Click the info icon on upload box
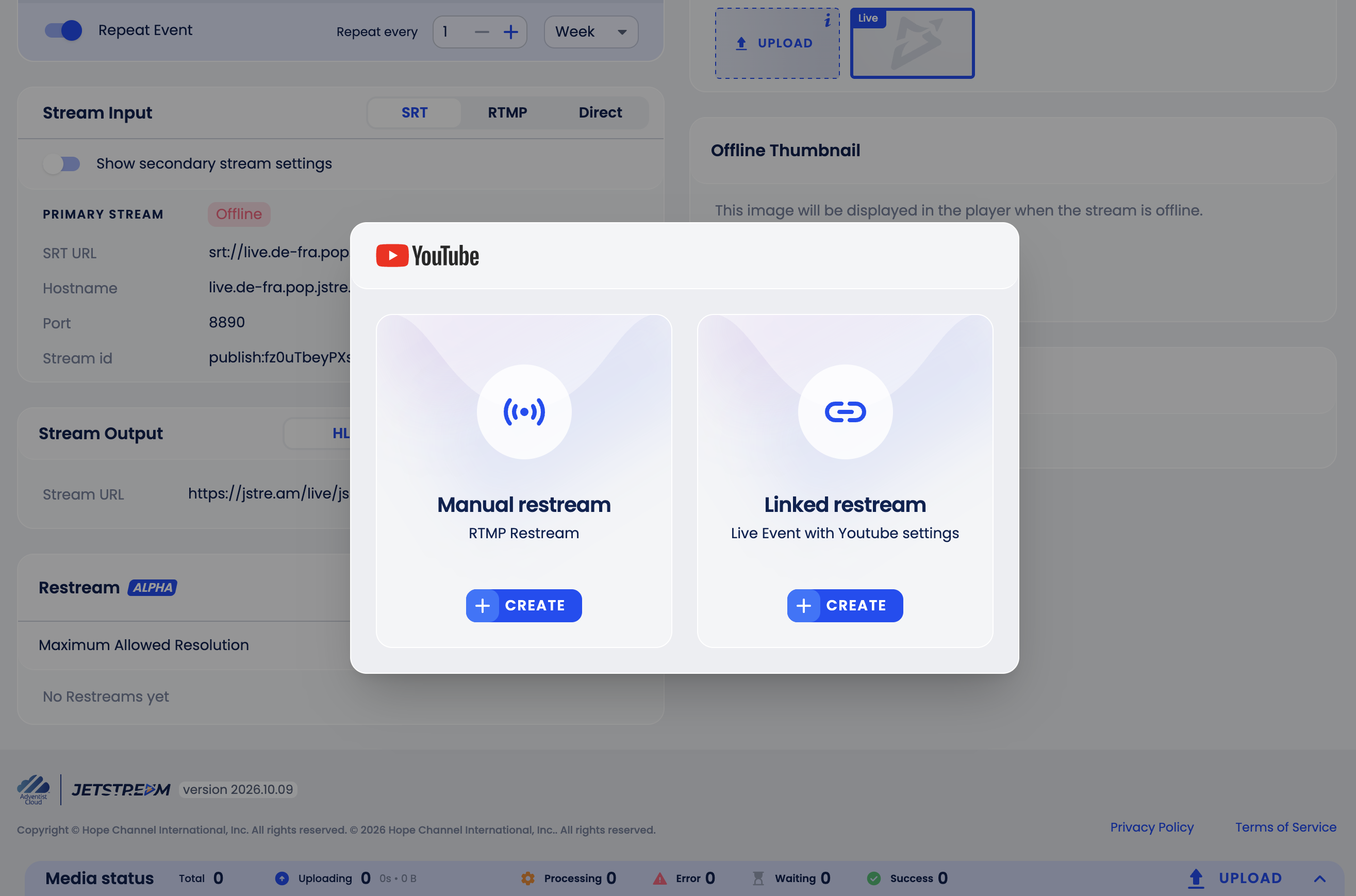This screenshot has width=1356, height=896. point(827,22)
